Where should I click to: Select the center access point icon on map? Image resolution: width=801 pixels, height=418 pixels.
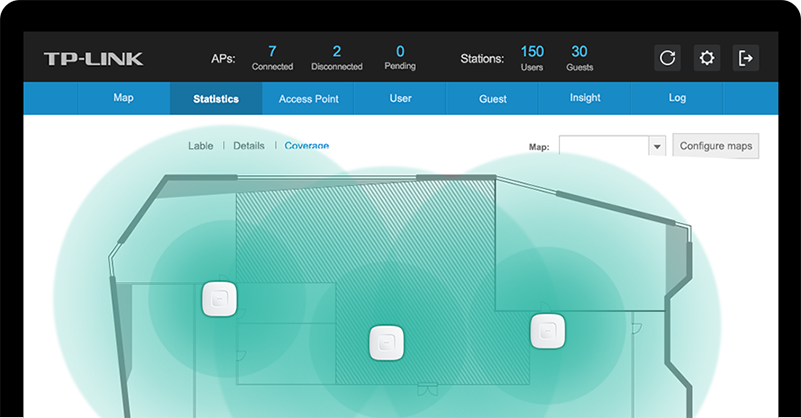[386, 343]
